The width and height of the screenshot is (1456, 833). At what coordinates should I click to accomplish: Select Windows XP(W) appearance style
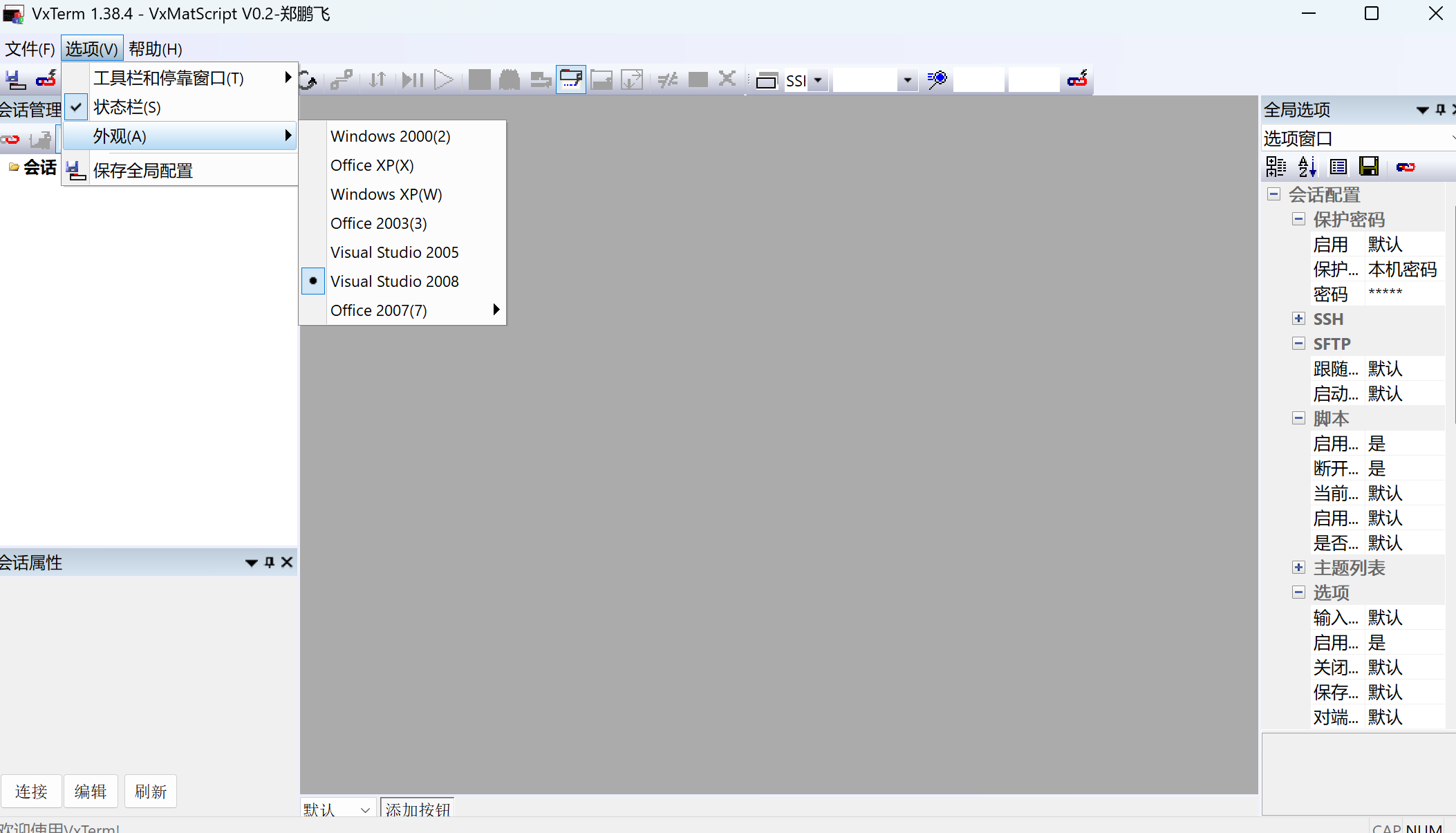[386, 194]
